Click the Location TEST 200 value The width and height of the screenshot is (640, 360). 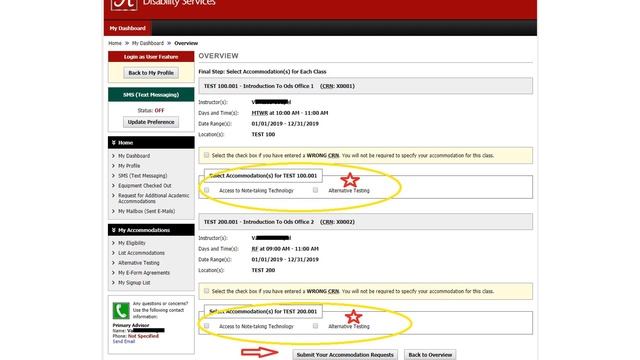[x=263, y=270]
